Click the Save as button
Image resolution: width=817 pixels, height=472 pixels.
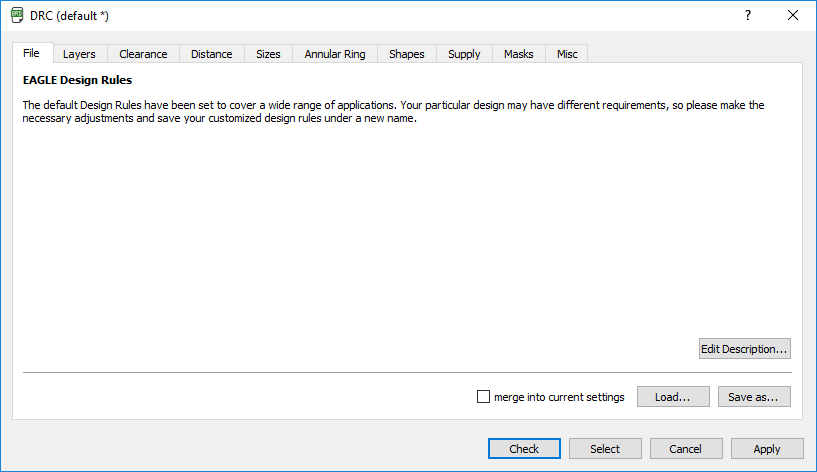754,396
